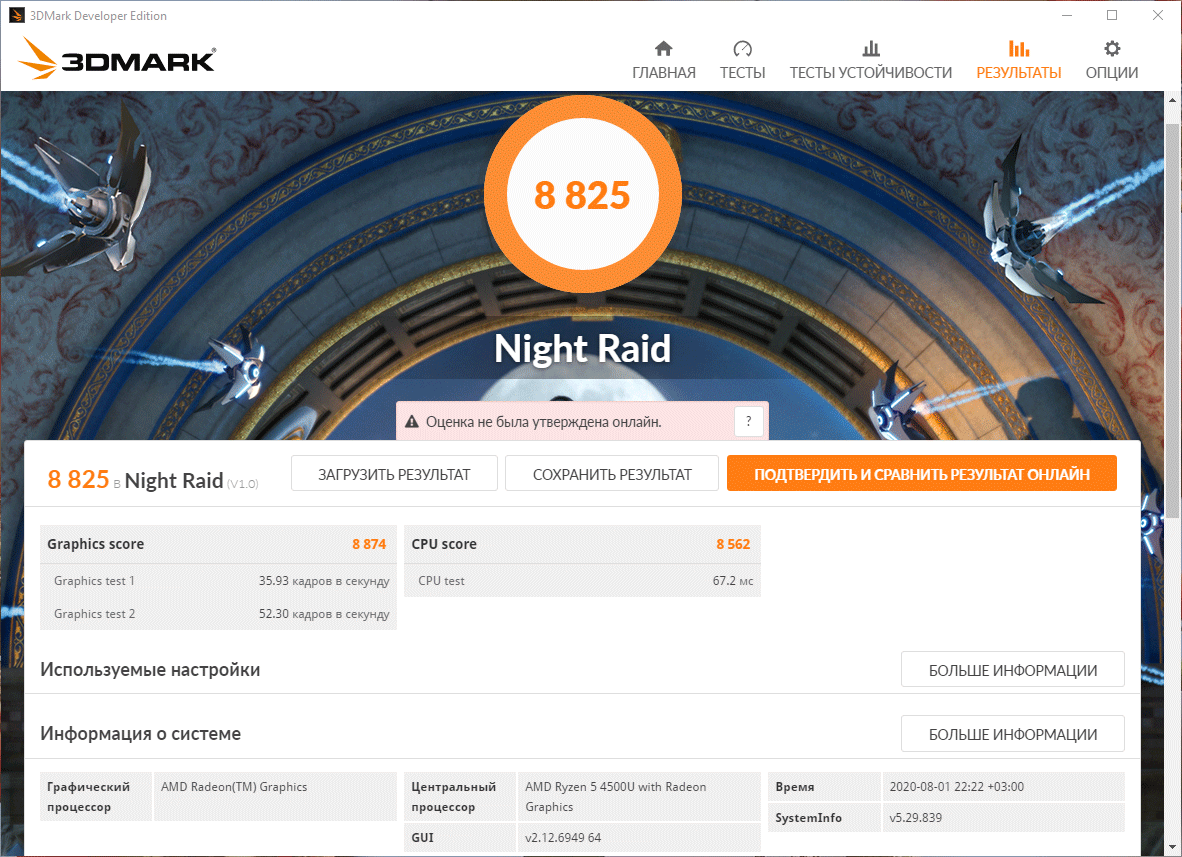Maximize the 3DMark window
Screen dimensions: 1182x857
[1112, 15]
